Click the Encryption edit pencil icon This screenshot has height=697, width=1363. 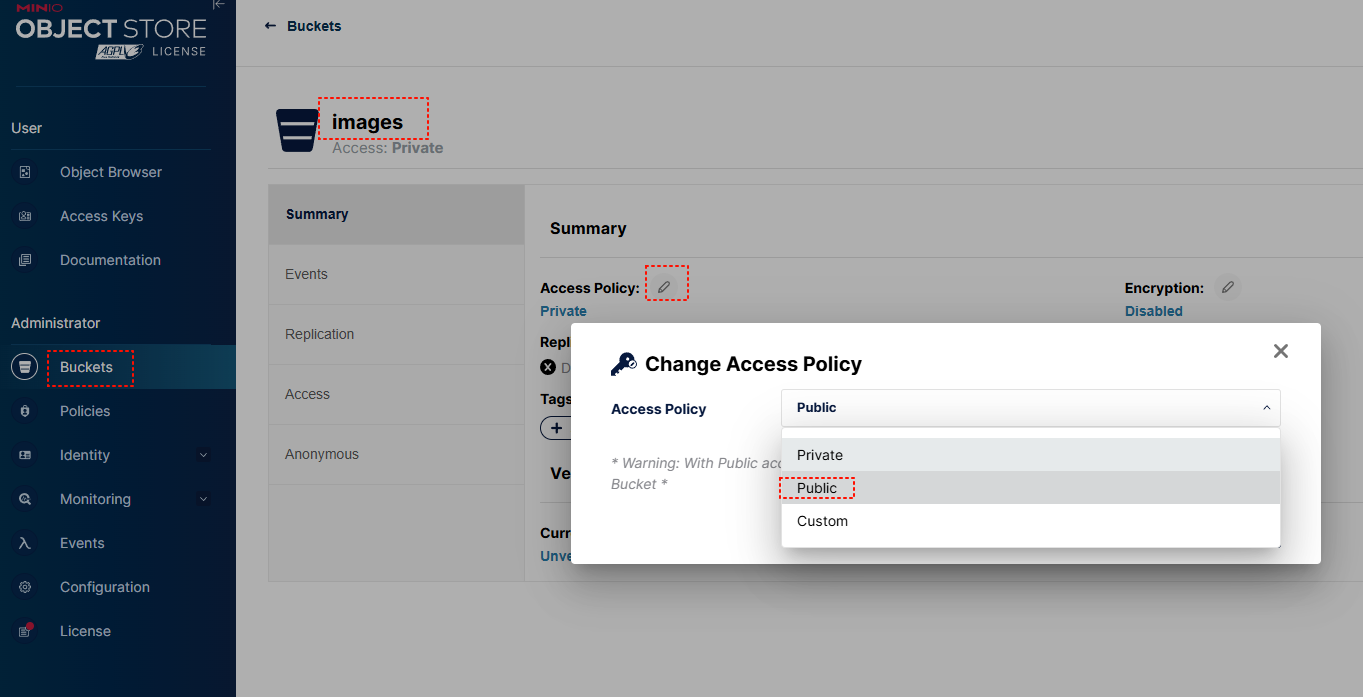1228,288
